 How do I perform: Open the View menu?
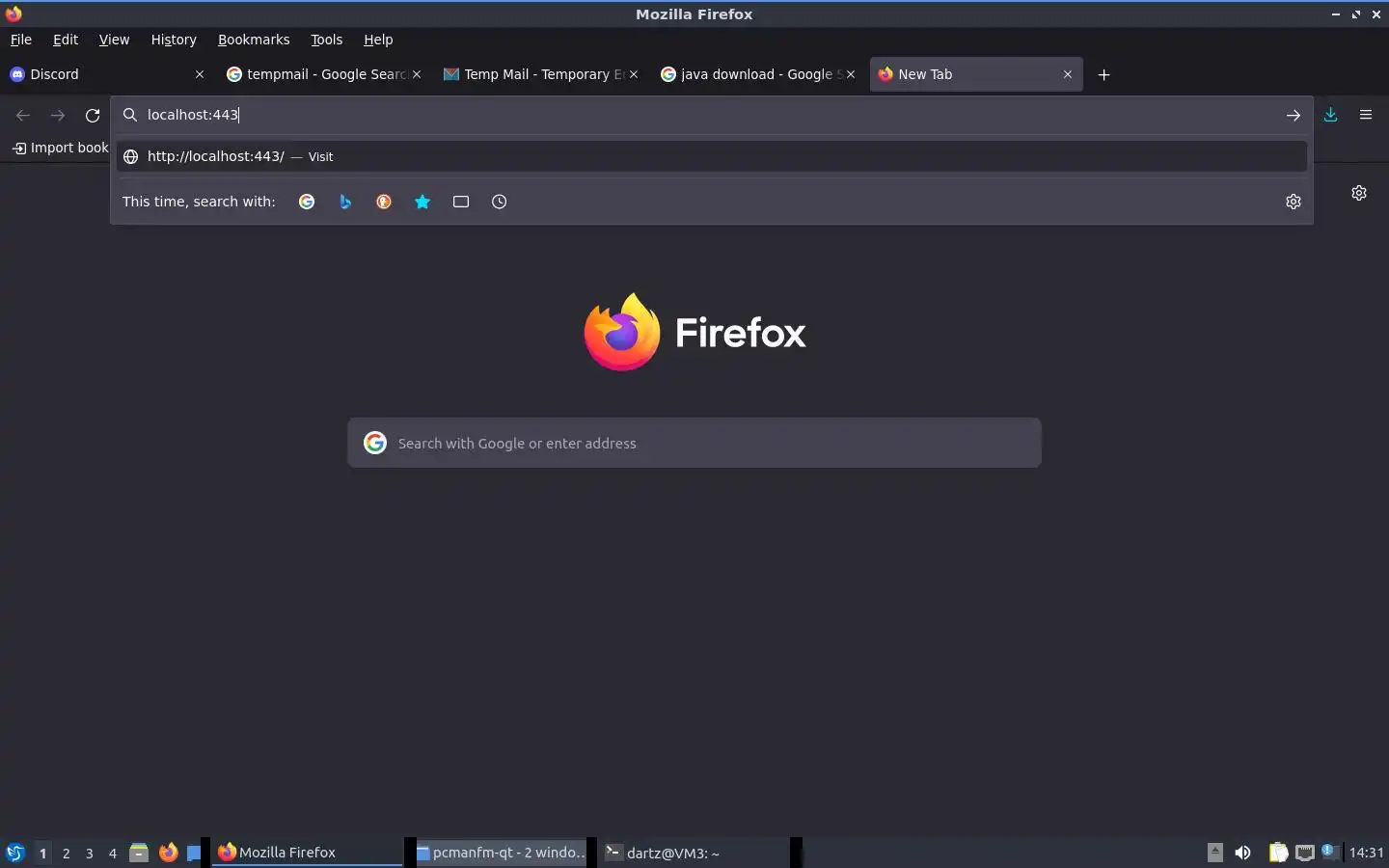coord(114,40)
